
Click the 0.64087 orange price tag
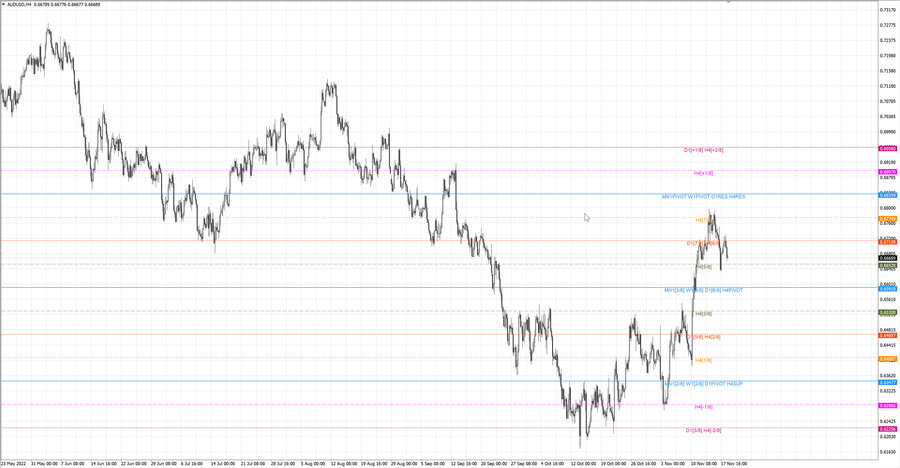pos(887,359)
